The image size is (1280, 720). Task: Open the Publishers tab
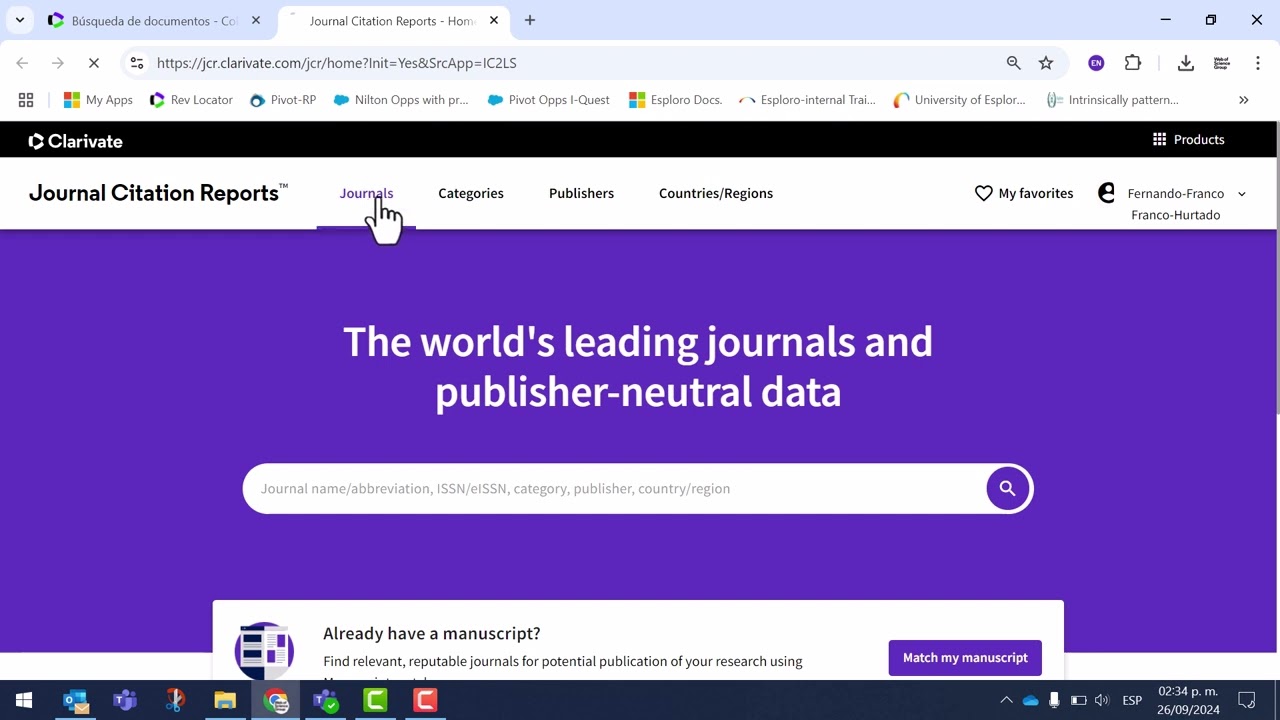(581, 194)
